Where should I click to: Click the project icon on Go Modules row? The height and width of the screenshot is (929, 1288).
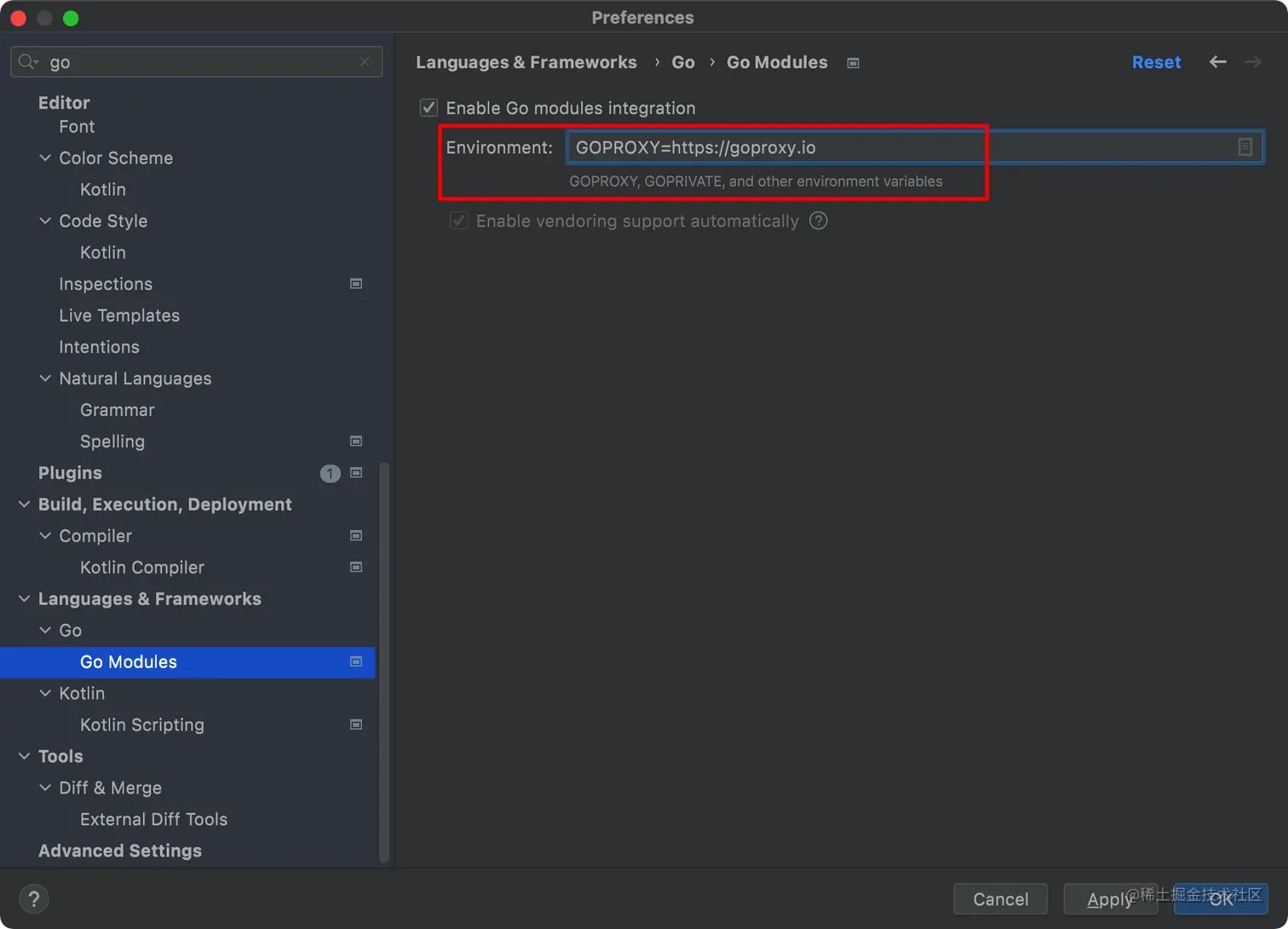click(356, 662)
